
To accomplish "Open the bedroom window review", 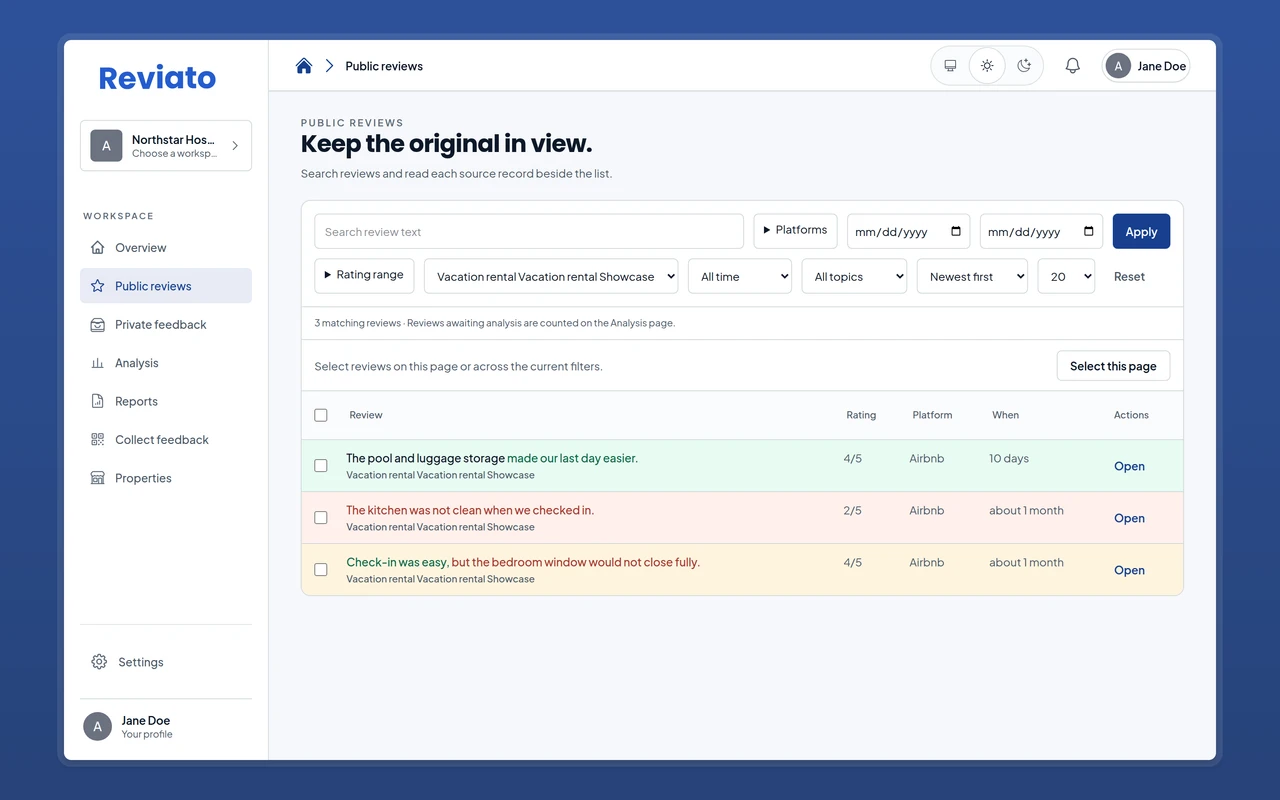I will coord(1129,570).
